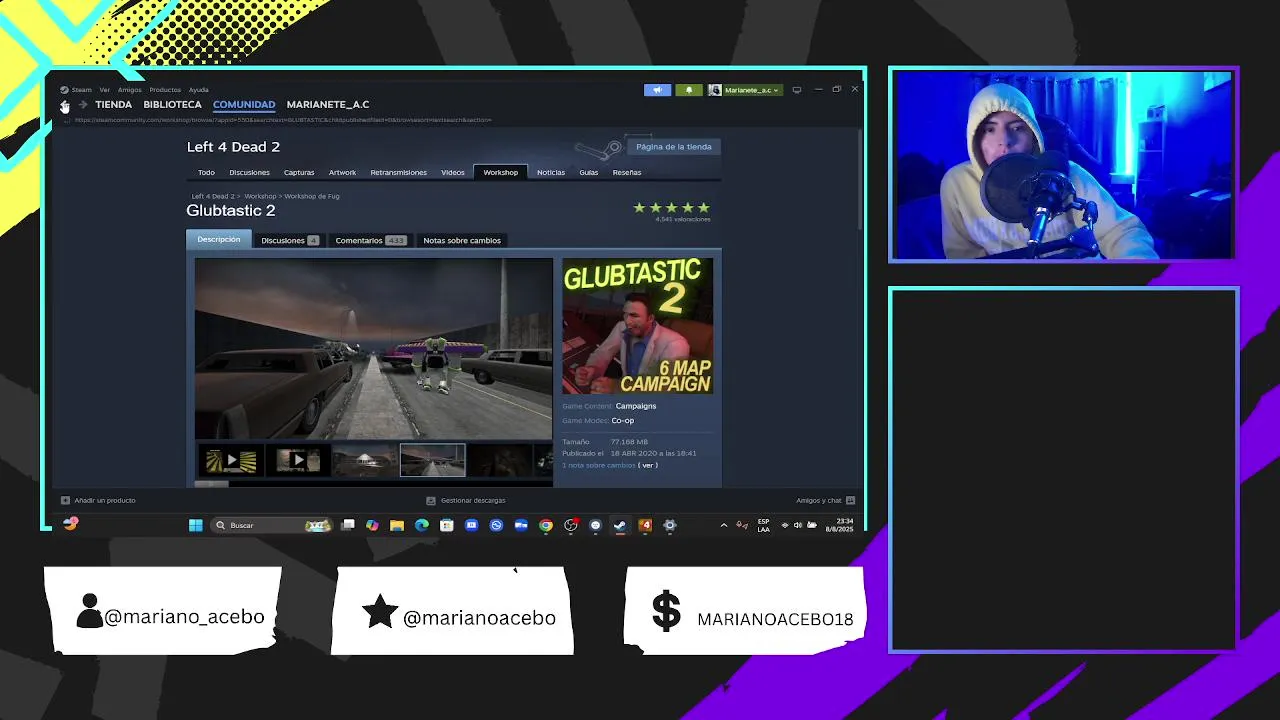
Task: Select the Descripción tab
Action: pos(219,240)
